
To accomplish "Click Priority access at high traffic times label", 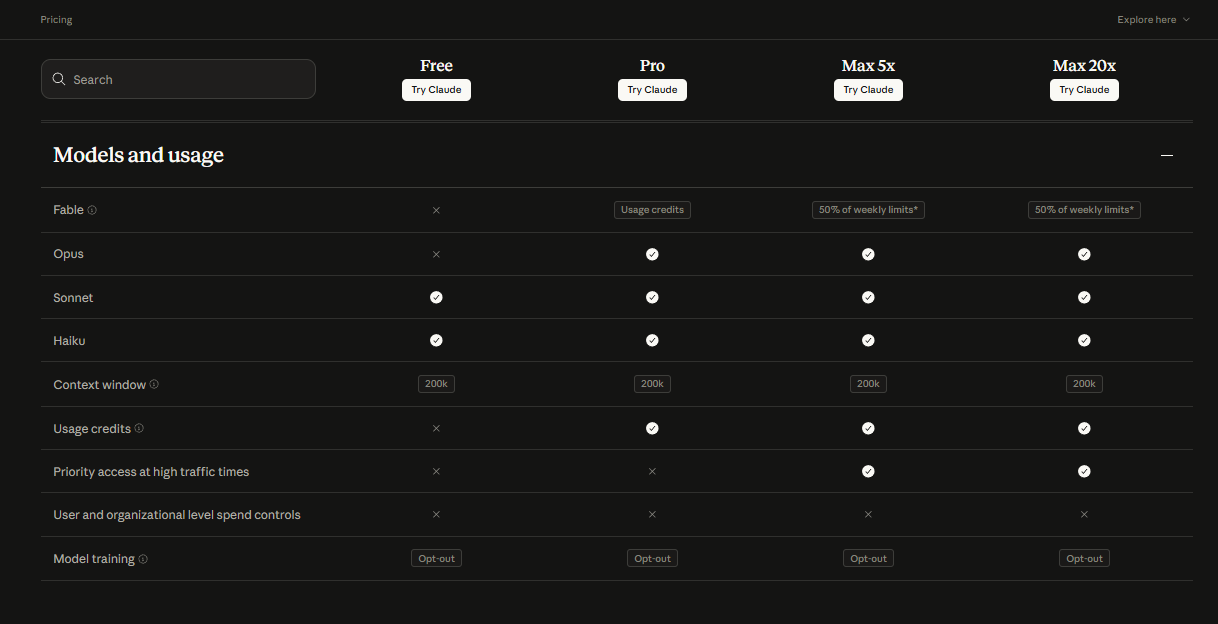I will tap(151, 472).
